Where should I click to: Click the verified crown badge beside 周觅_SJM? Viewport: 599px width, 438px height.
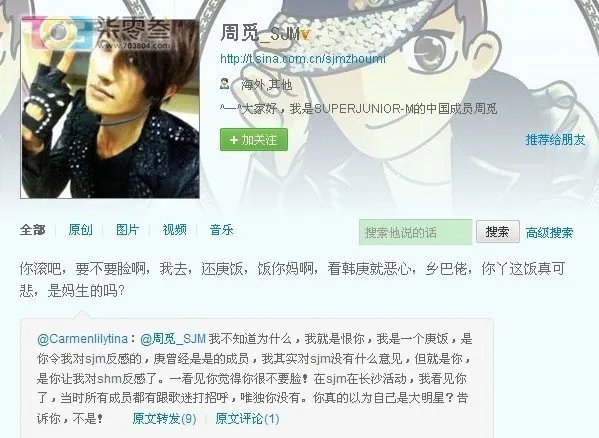coord(305,35)
